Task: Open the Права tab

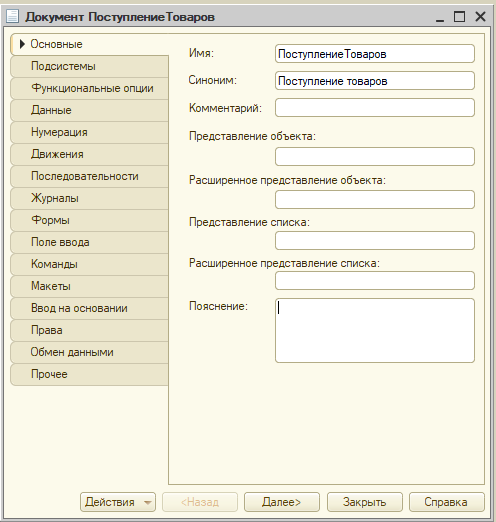Action: (x=89, y=330)
